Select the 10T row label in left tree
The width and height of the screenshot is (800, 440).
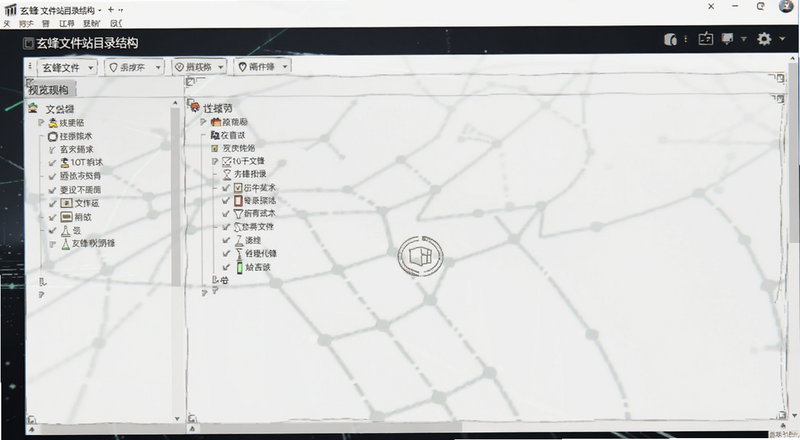coord(87,162)
